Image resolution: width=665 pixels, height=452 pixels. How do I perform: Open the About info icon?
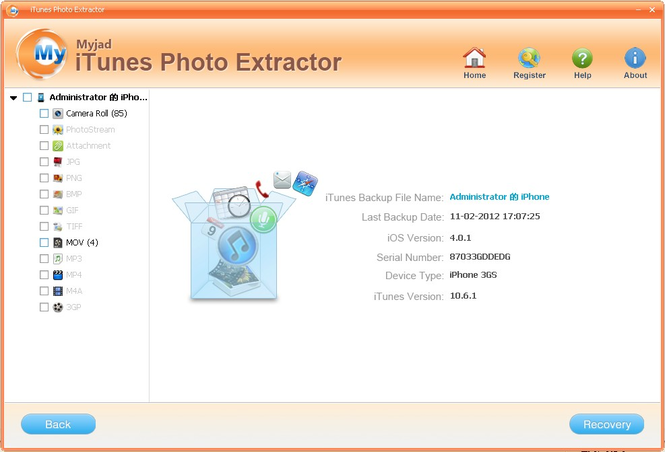(635, 58)
